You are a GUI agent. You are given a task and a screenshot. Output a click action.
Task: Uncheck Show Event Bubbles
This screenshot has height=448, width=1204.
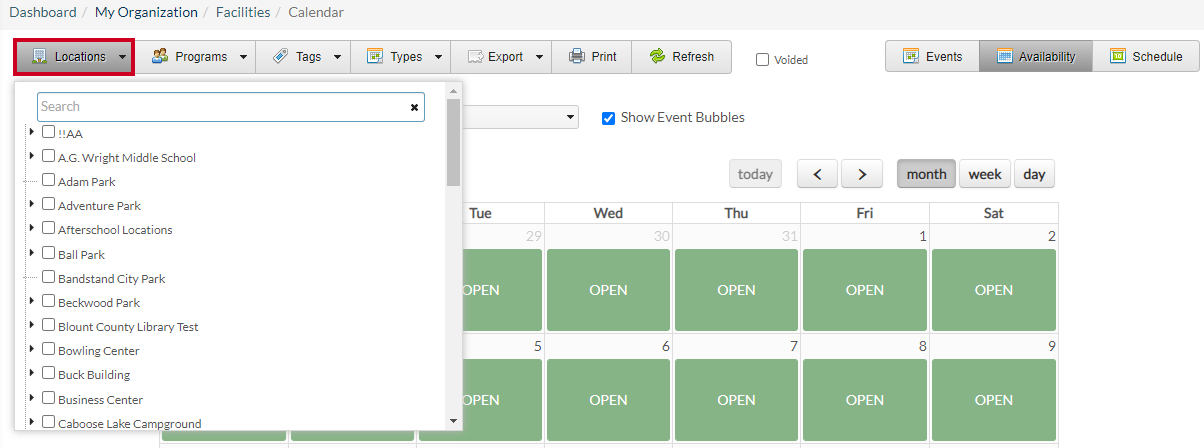pos(608,118)
